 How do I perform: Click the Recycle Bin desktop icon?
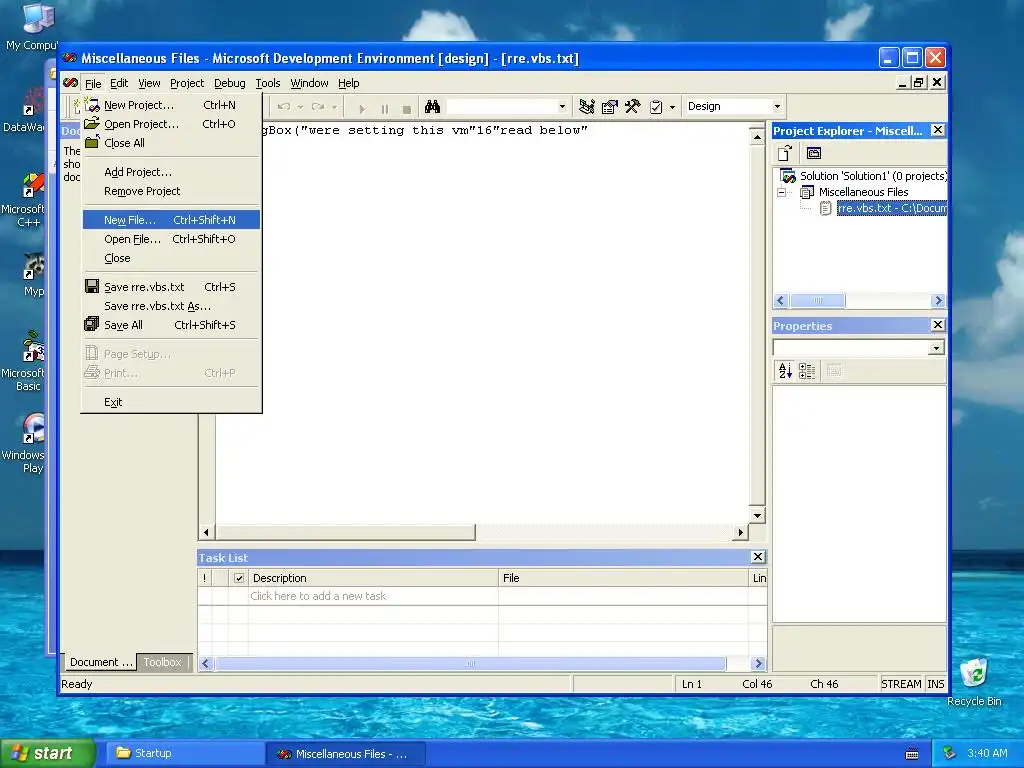pos(974,673)
